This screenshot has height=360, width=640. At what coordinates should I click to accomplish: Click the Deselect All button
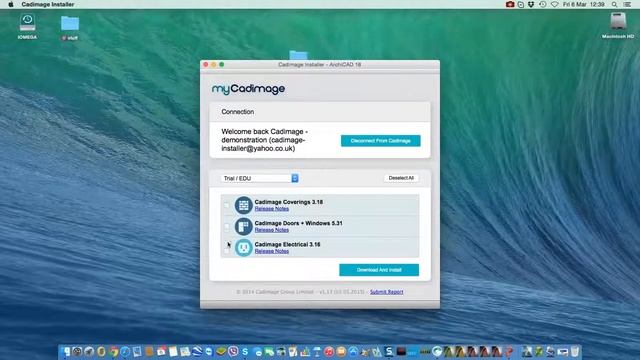pyautogui.click(x=401, y=178)
